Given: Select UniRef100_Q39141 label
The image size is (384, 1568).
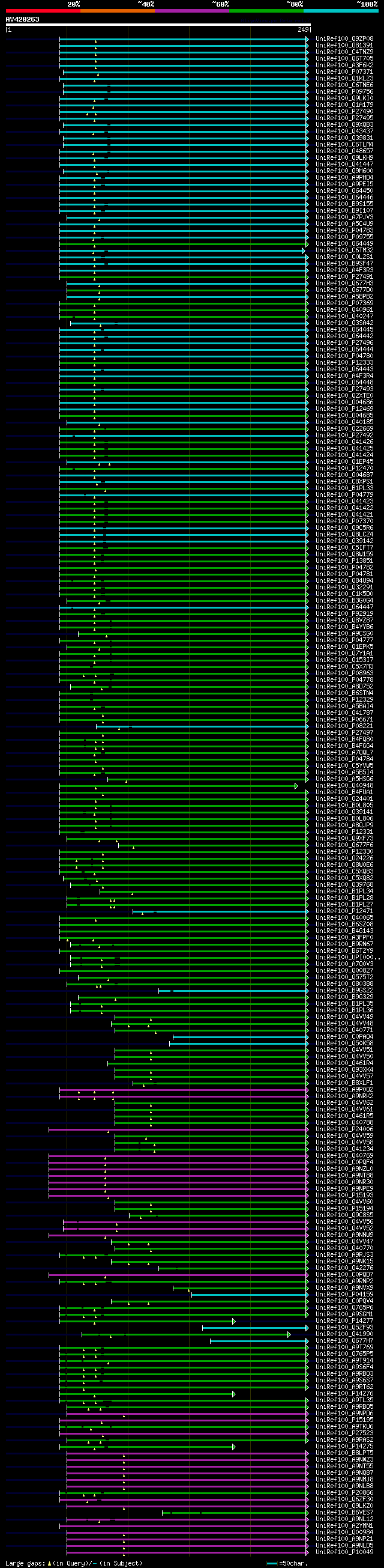Looking at the screenshot, I should 344,812.
